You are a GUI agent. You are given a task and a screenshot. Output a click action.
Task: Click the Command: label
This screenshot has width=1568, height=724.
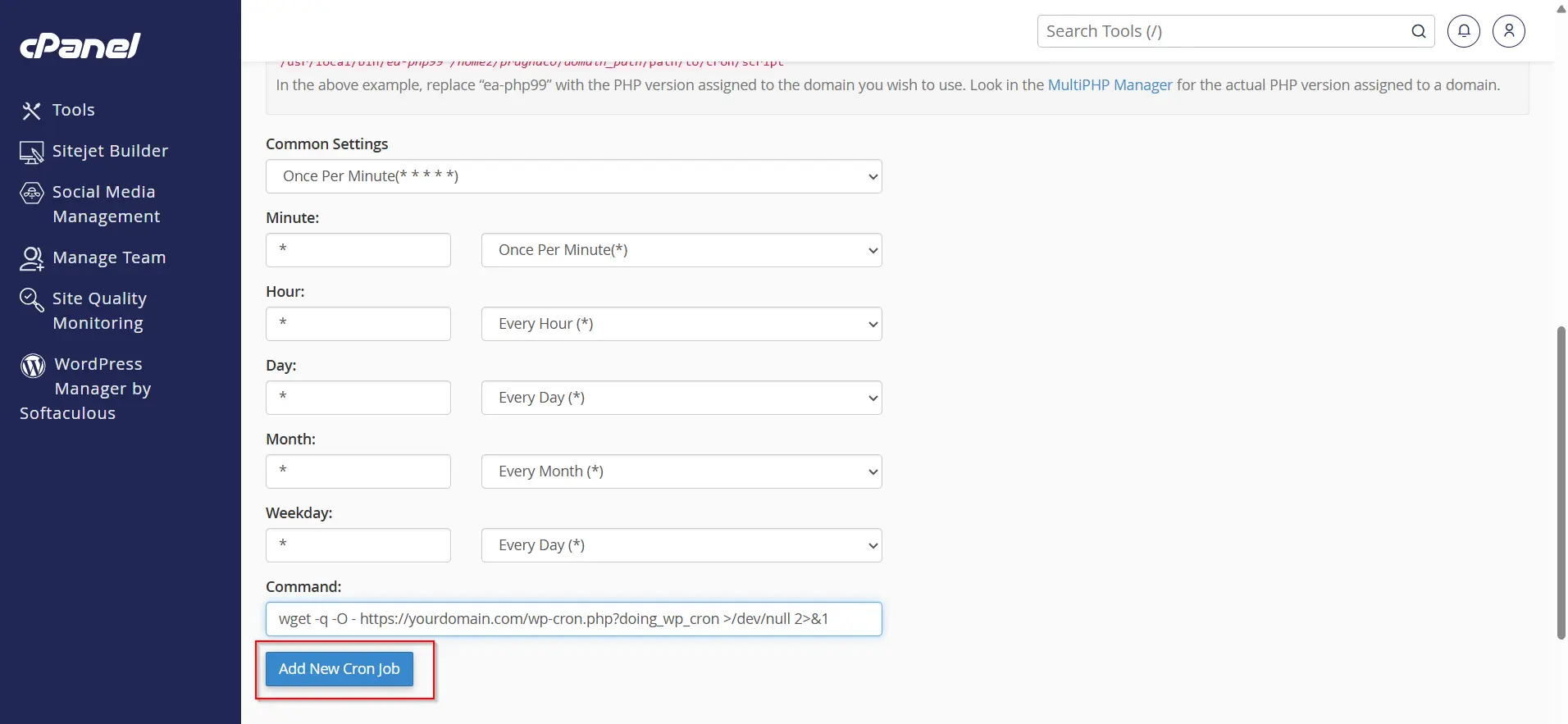click(x=303, y=587)
